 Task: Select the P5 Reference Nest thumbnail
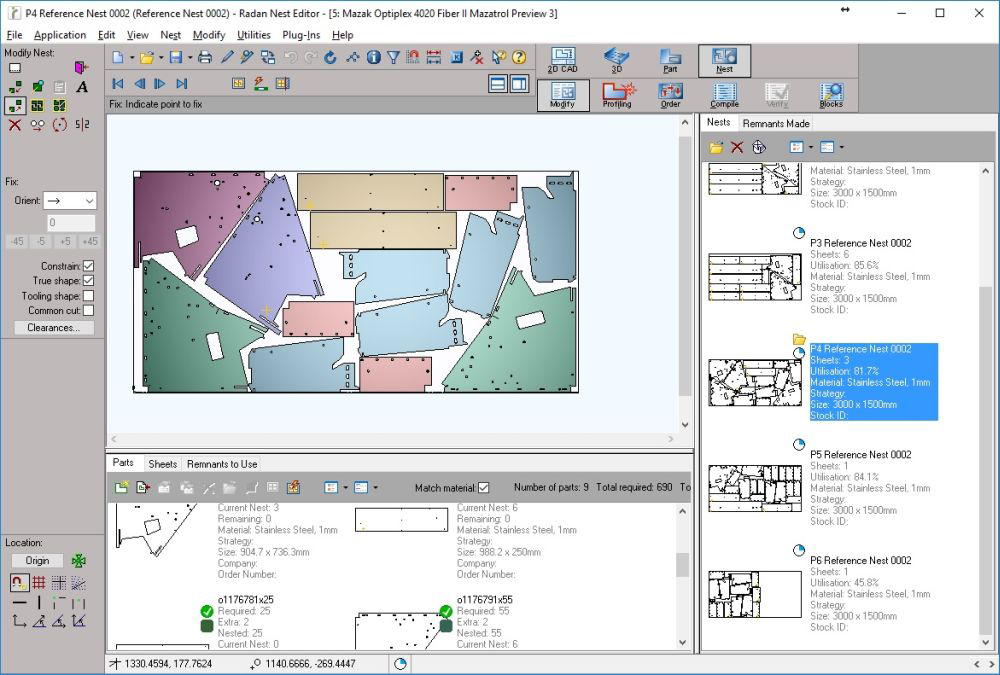click(755, 488)
